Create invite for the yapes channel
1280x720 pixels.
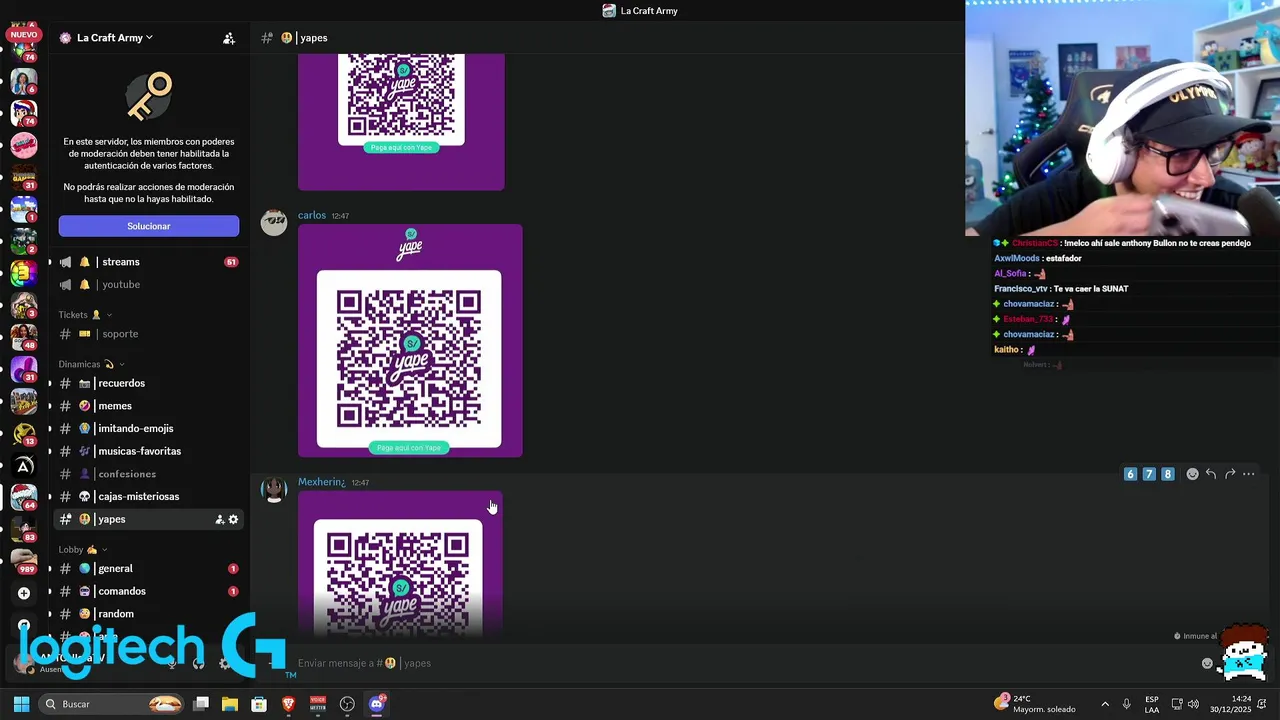(220, 520)
